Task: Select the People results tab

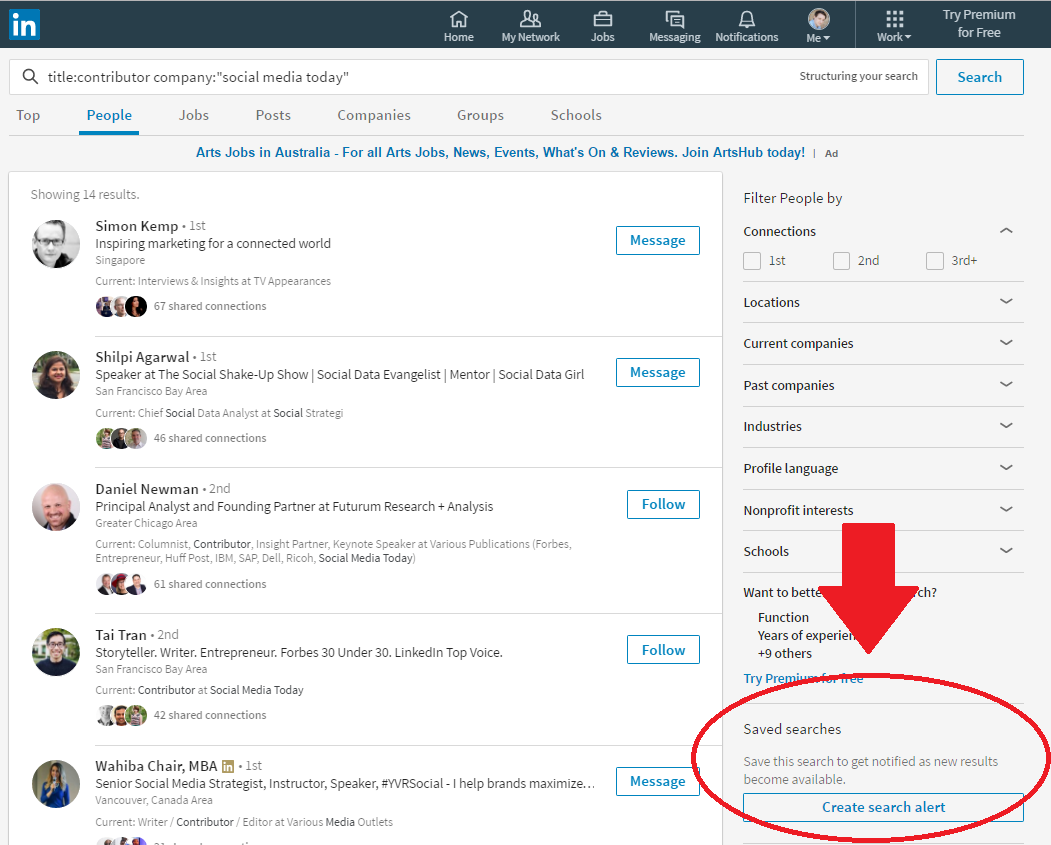Action: tap(109, 115)
